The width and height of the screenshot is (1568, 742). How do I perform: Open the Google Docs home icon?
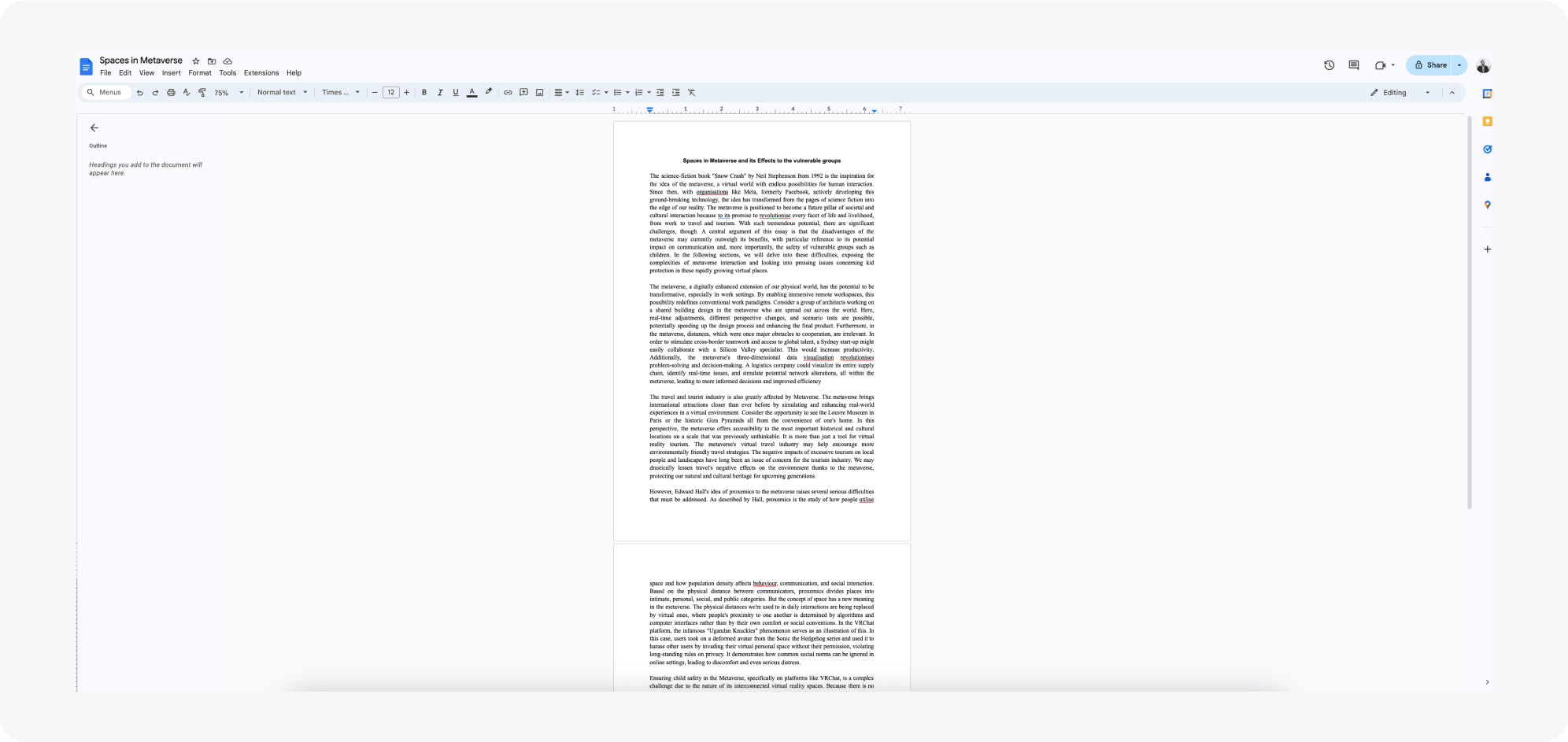pos(86,67)
